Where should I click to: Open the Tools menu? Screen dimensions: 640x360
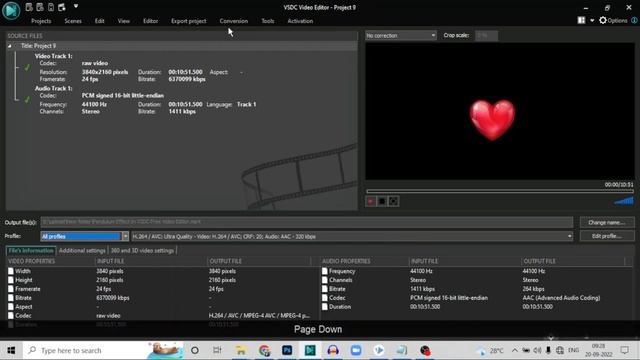point(268,21)
